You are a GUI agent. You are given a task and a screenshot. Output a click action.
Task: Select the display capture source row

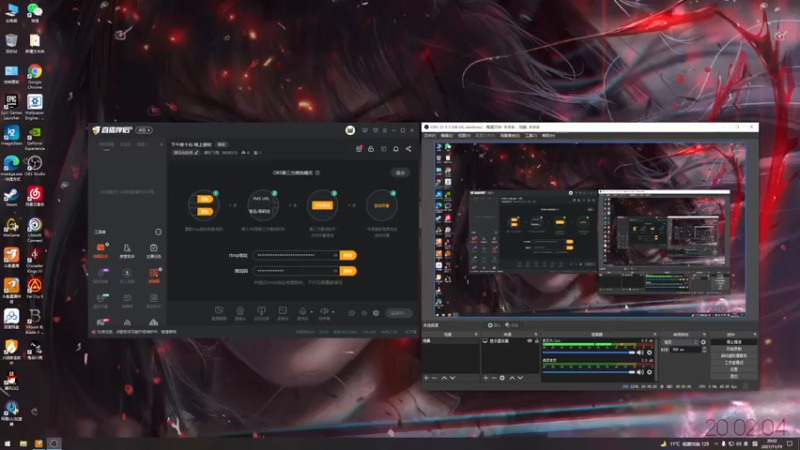510,341
